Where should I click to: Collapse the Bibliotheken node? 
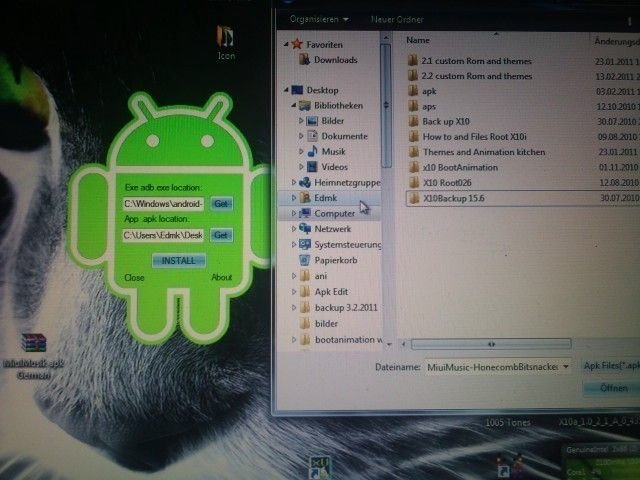click(293, 105)
